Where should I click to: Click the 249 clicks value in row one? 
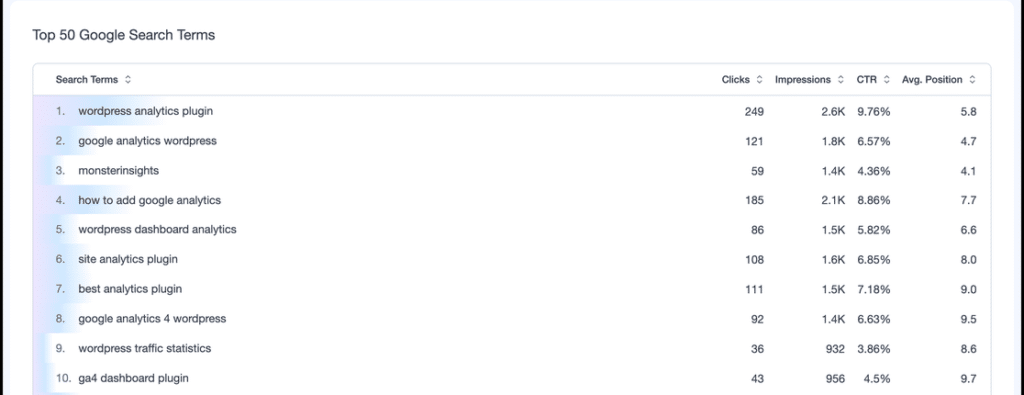[754, 112]
